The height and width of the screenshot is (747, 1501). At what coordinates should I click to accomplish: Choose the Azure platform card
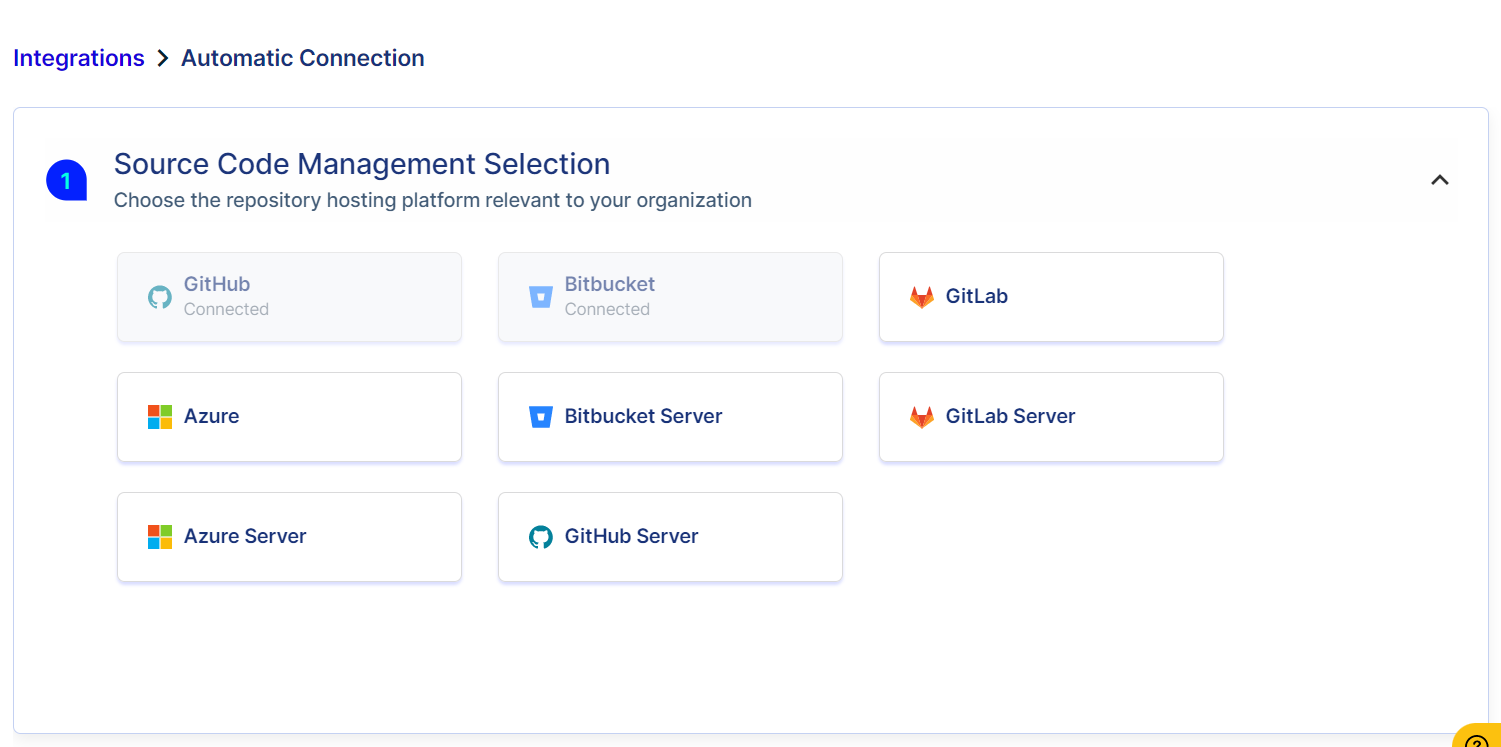[x=289, y=417]
